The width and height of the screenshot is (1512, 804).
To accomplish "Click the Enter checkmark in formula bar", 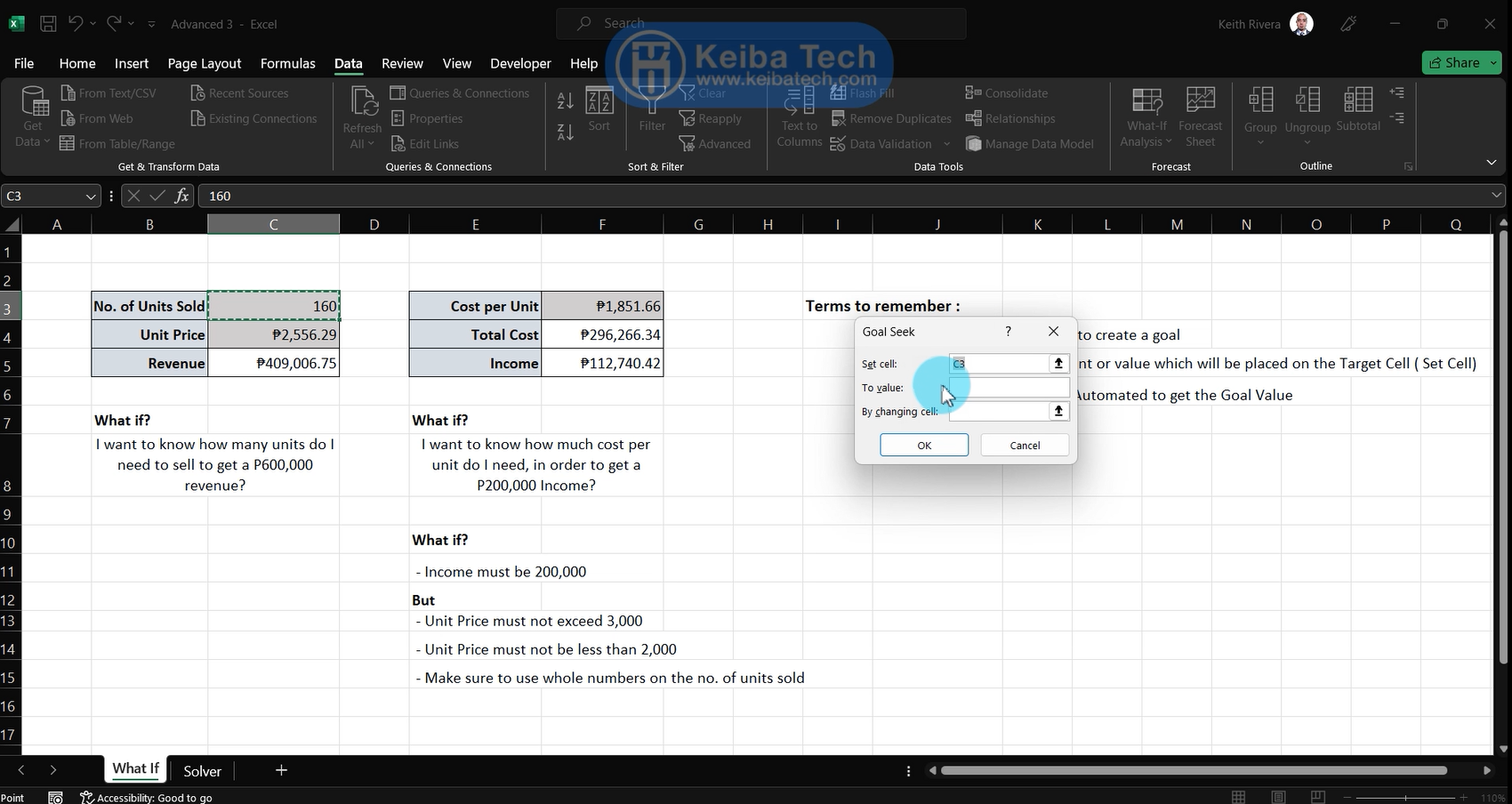I will coord(157,196).
